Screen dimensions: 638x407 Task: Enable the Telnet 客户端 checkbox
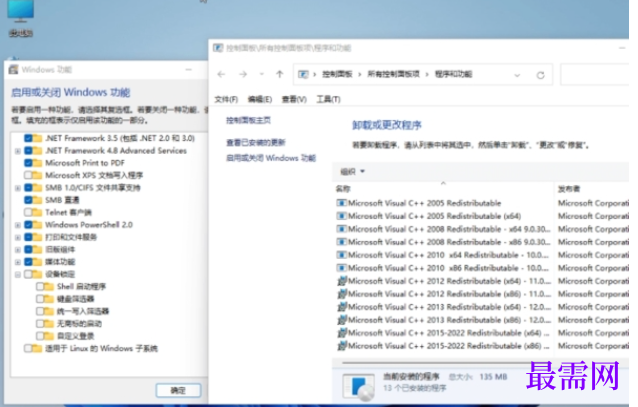click(x=28, y=212)
